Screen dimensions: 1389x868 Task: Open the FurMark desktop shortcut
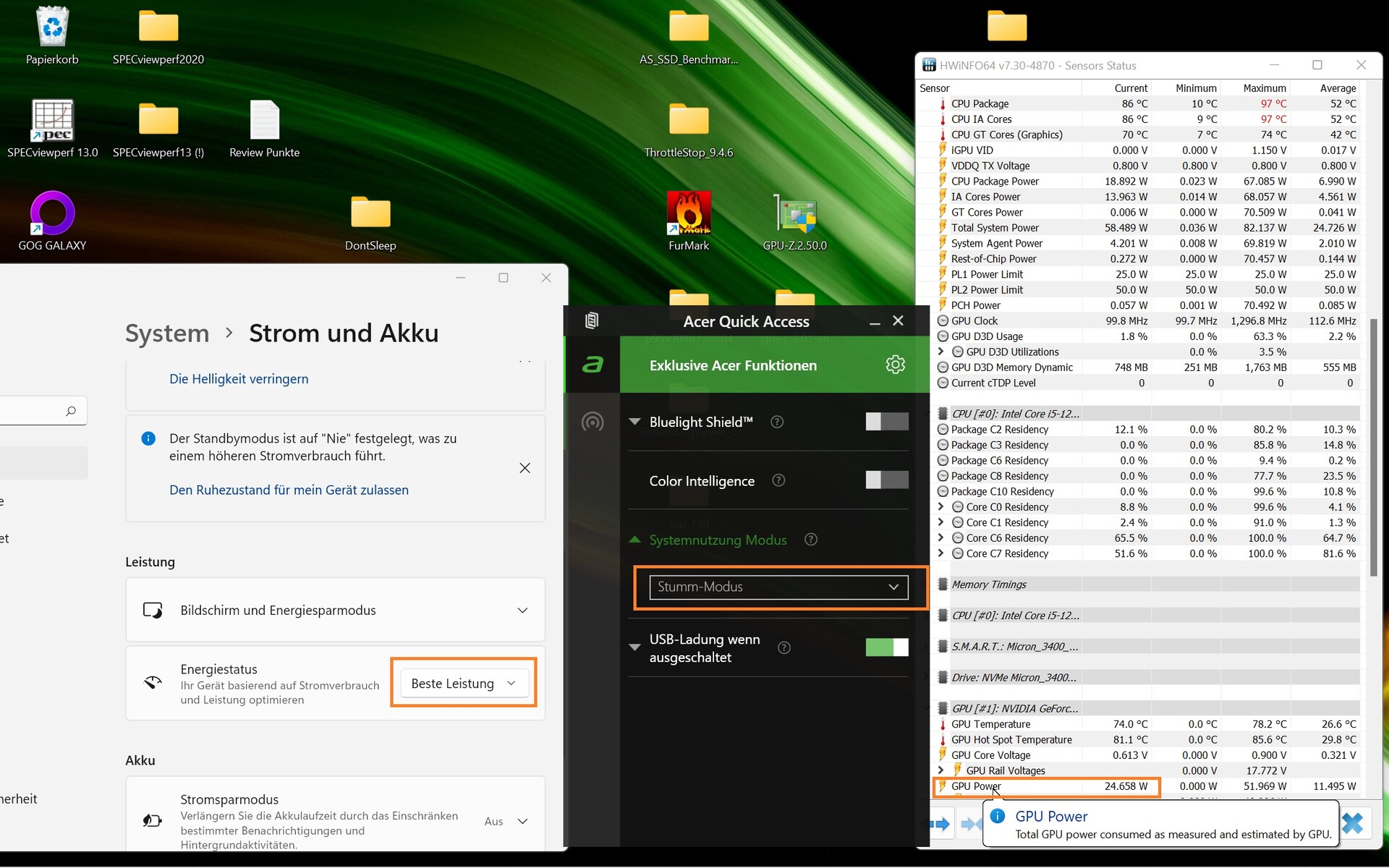pyautogui.click(x=688, y=214)
